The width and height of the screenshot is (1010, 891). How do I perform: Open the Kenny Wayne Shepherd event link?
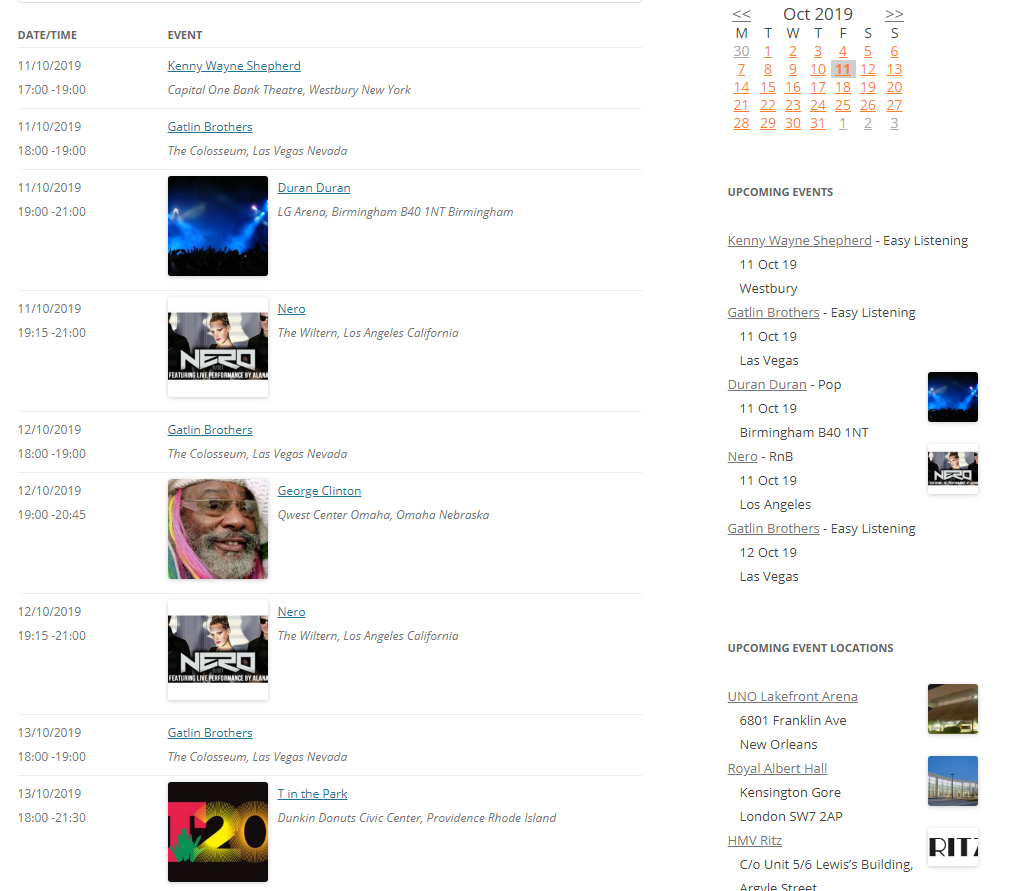click(234, 66)
